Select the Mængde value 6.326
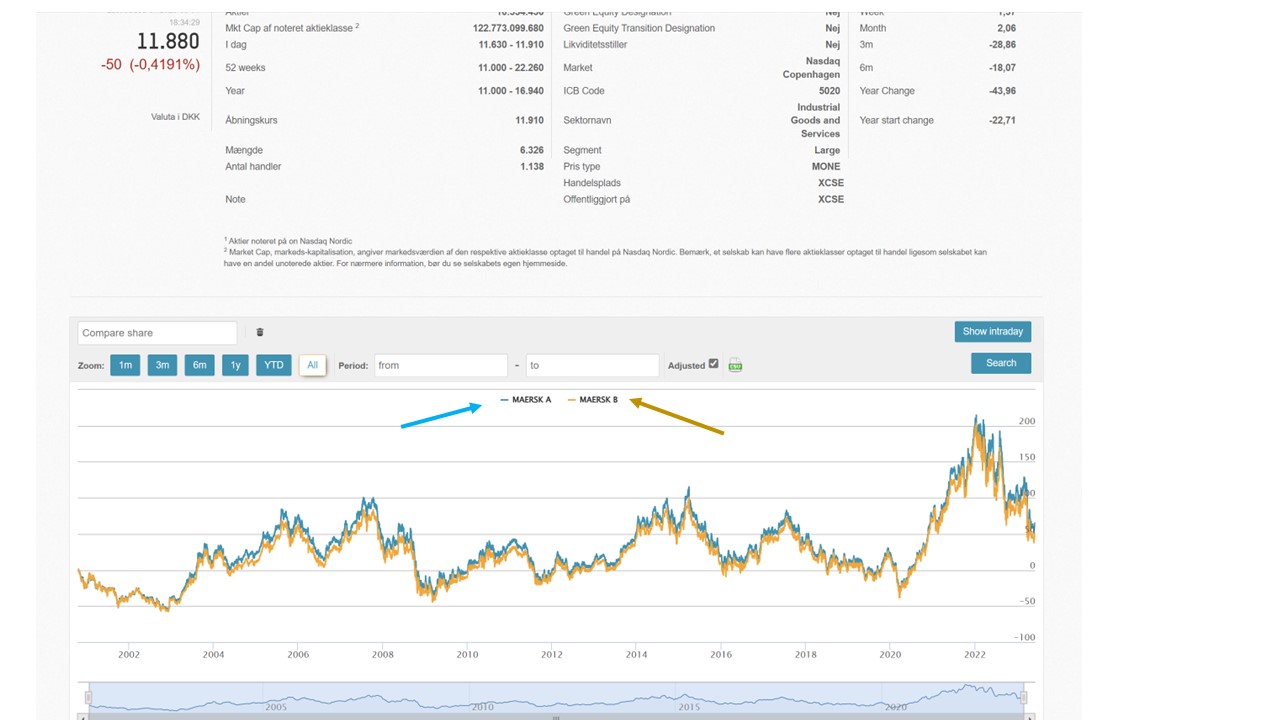Viewport: 1280px width, 720px height. (531, 150)
